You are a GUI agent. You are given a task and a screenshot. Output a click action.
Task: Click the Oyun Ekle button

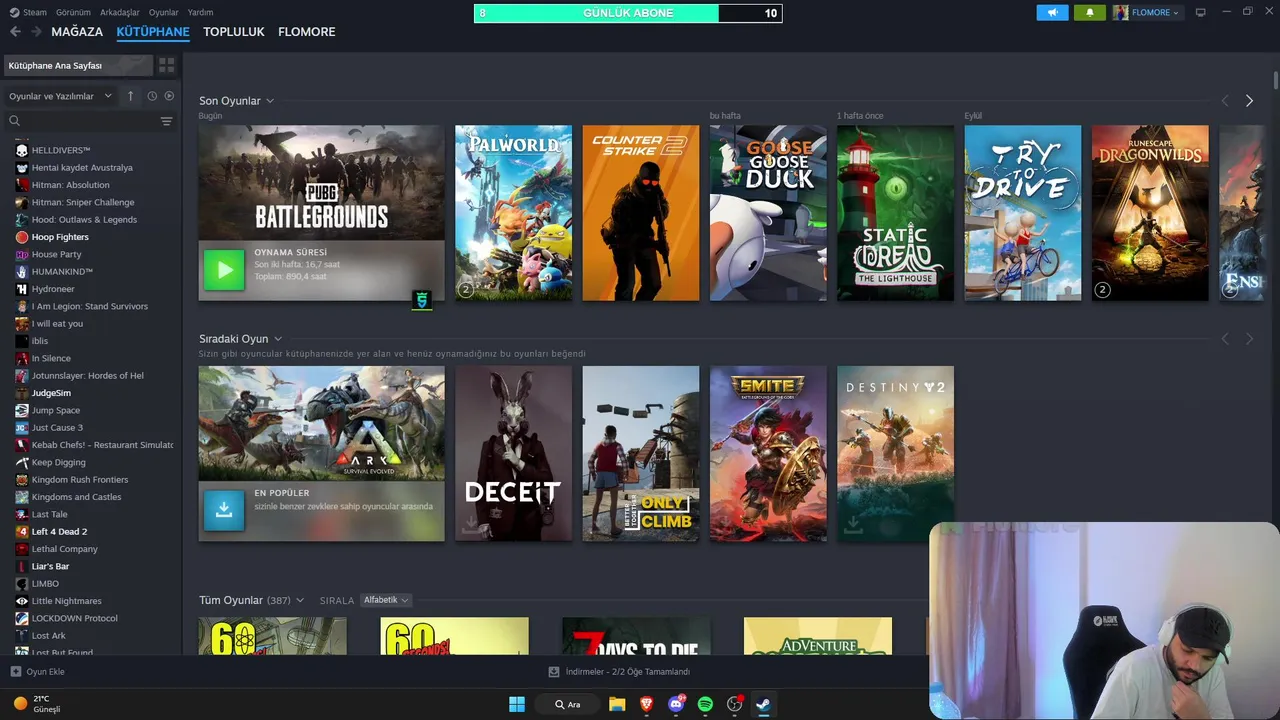37,672
